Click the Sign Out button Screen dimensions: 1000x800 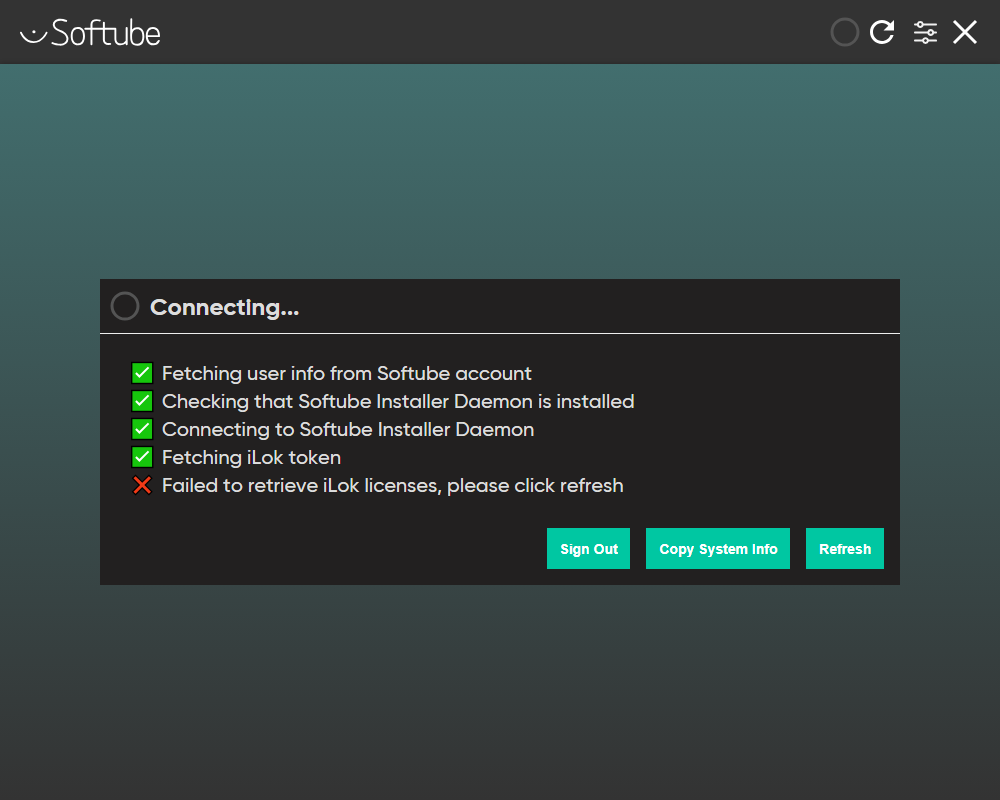588,549
